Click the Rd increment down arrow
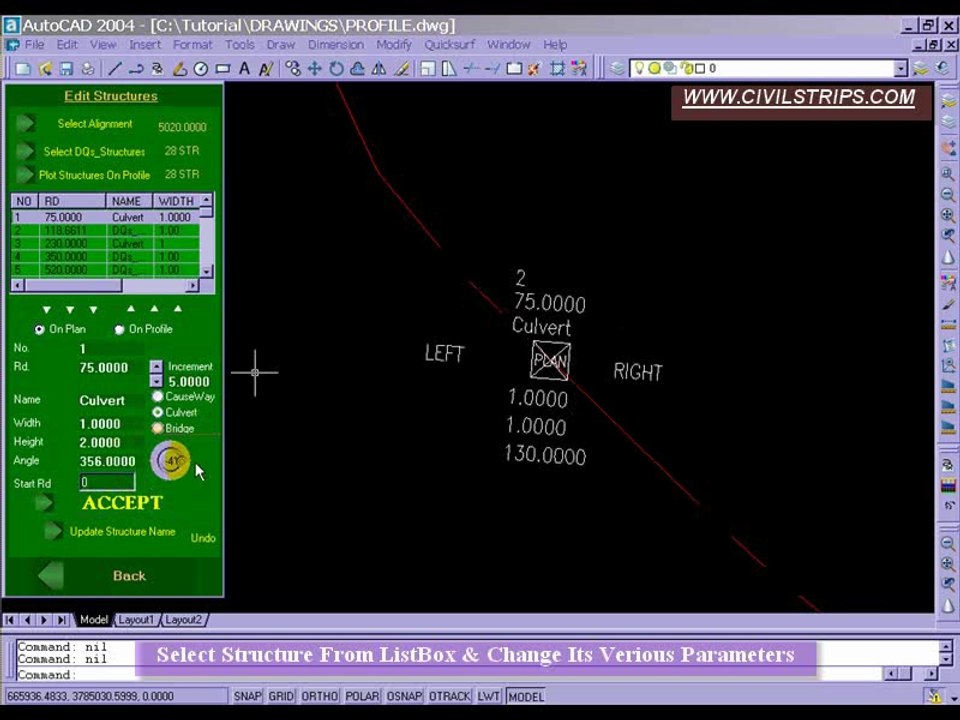 156,381
